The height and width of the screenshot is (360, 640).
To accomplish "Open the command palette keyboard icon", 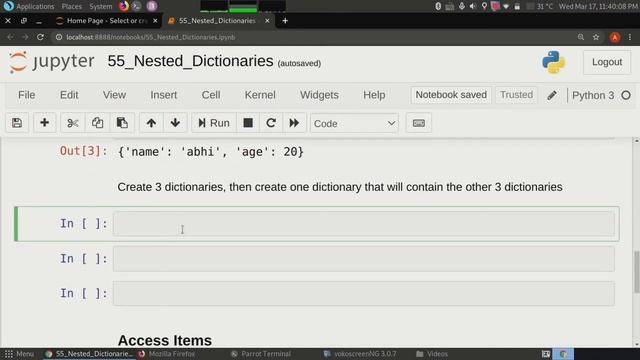I will coord(418,123).
